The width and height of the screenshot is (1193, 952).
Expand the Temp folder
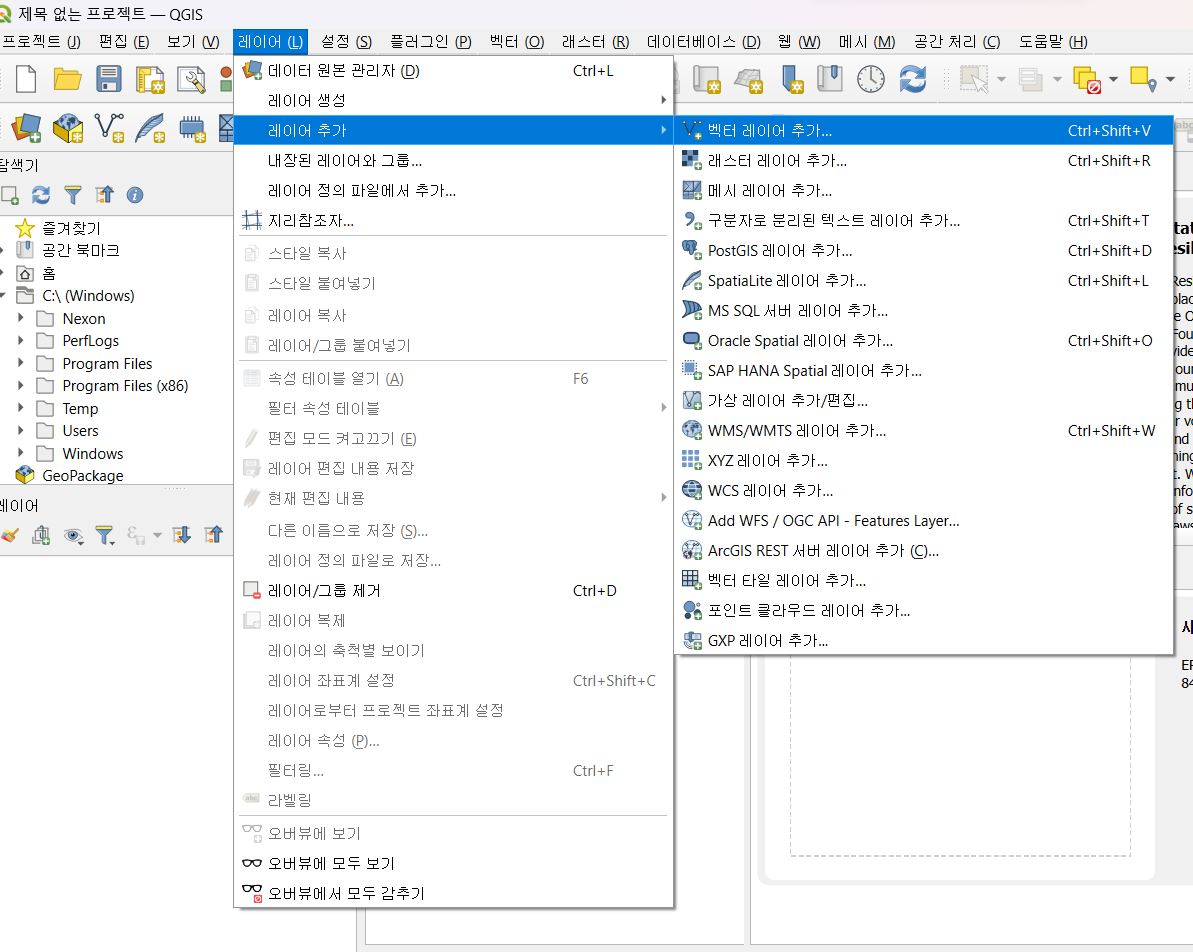click(21, 408)
